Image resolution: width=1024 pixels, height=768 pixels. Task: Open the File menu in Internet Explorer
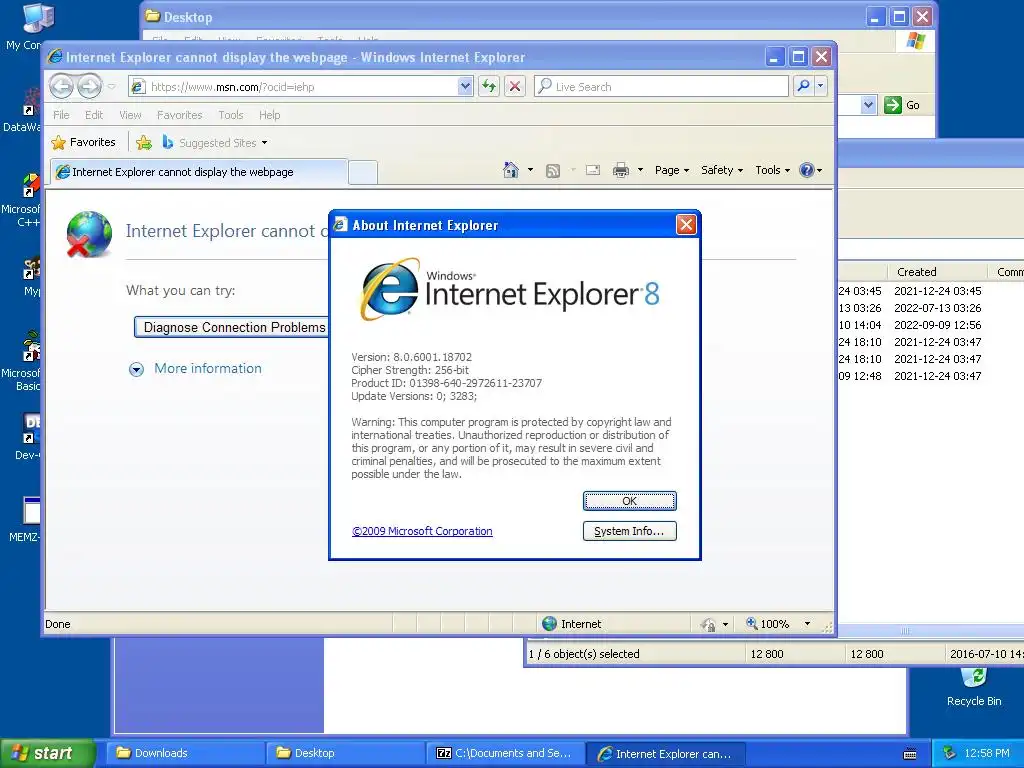click(x=61, y=115)
